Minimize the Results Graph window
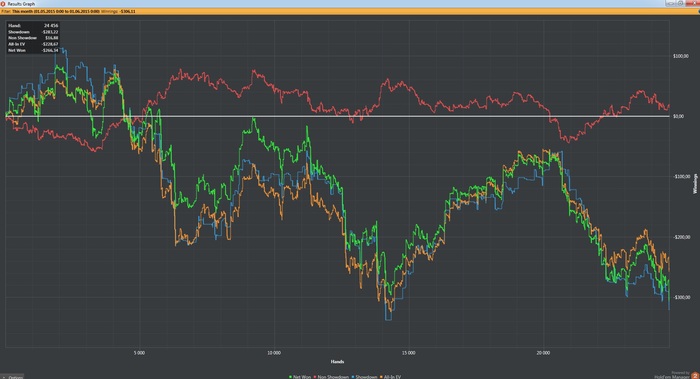The height and width of the screenshot is (379, 700). pos(670,3)
